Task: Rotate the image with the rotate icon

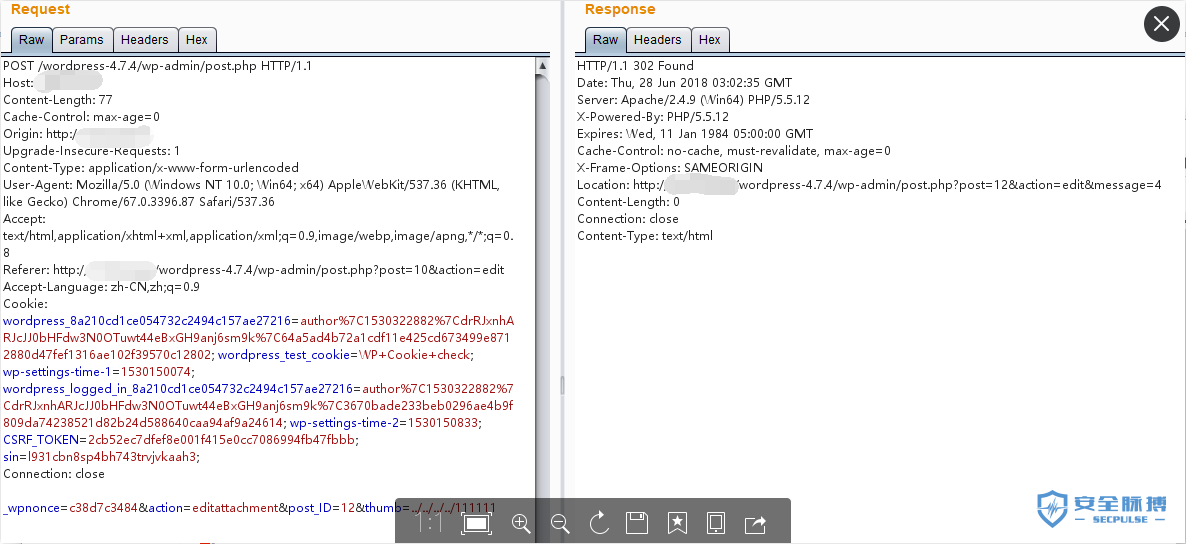Action: (599, 523)
